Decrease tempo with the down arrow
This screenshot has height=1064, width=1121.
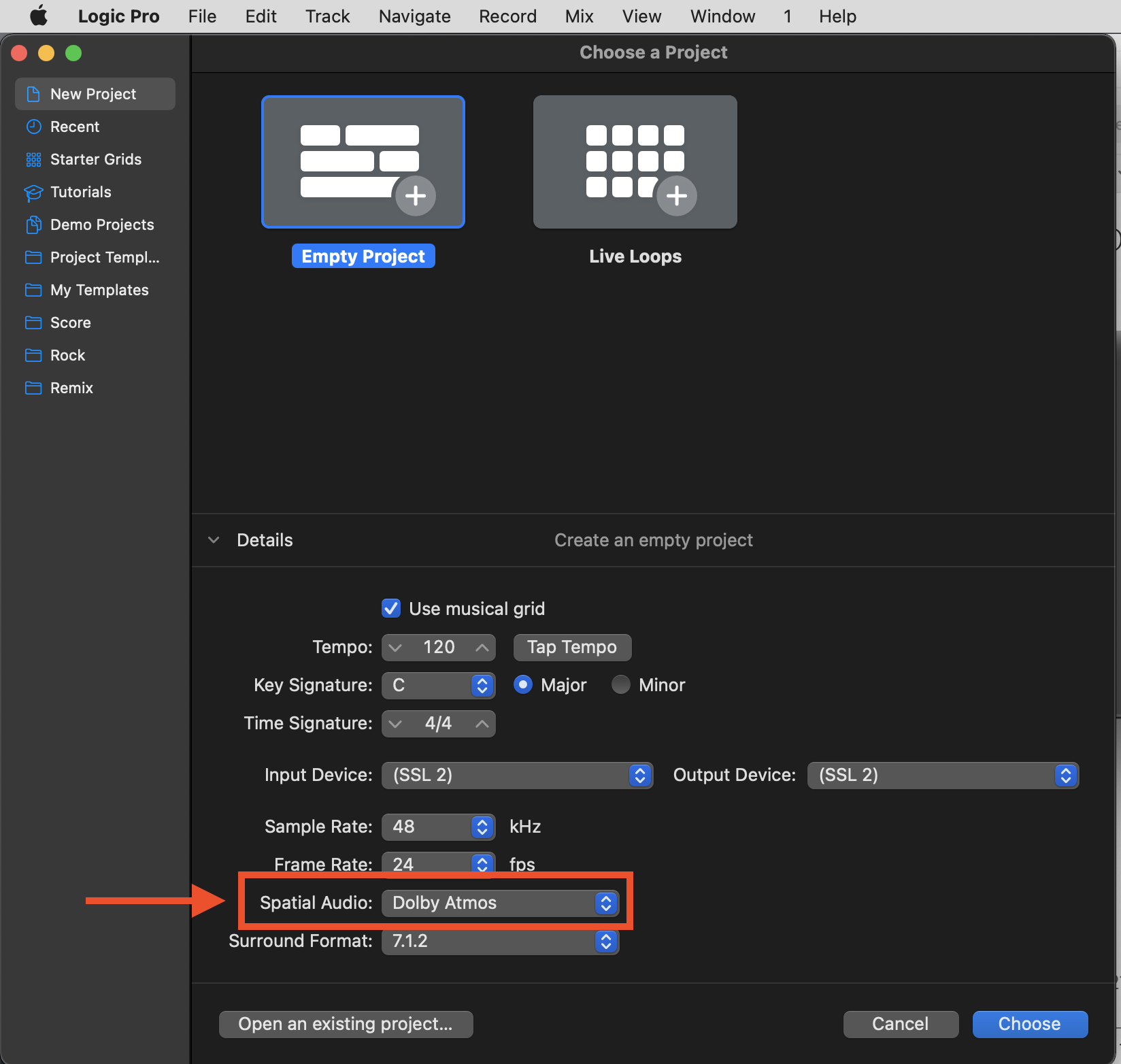[x=395, y=647]
